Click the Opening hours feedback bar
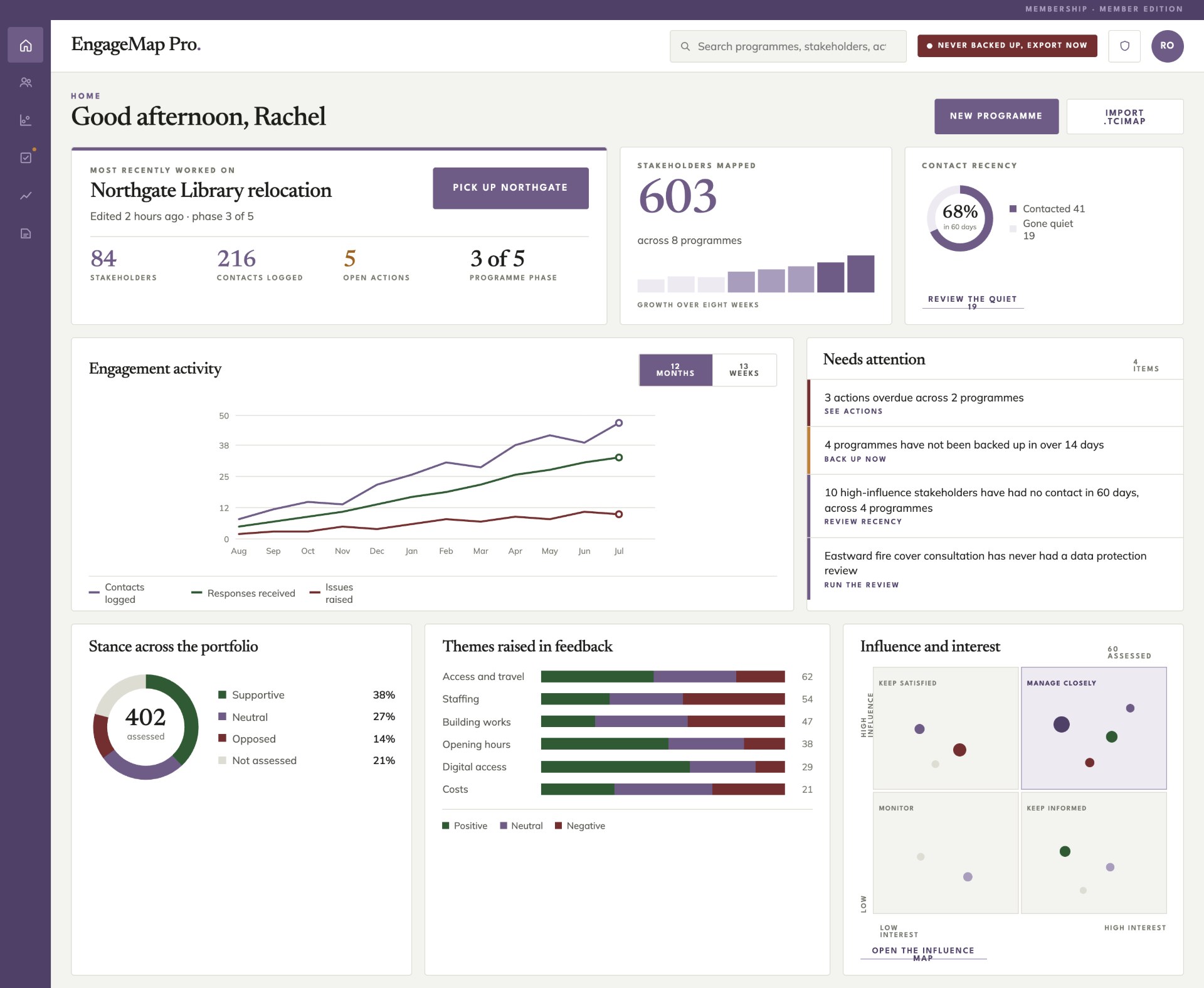Viewport: 1204px width, 988px height. point(663,744)
